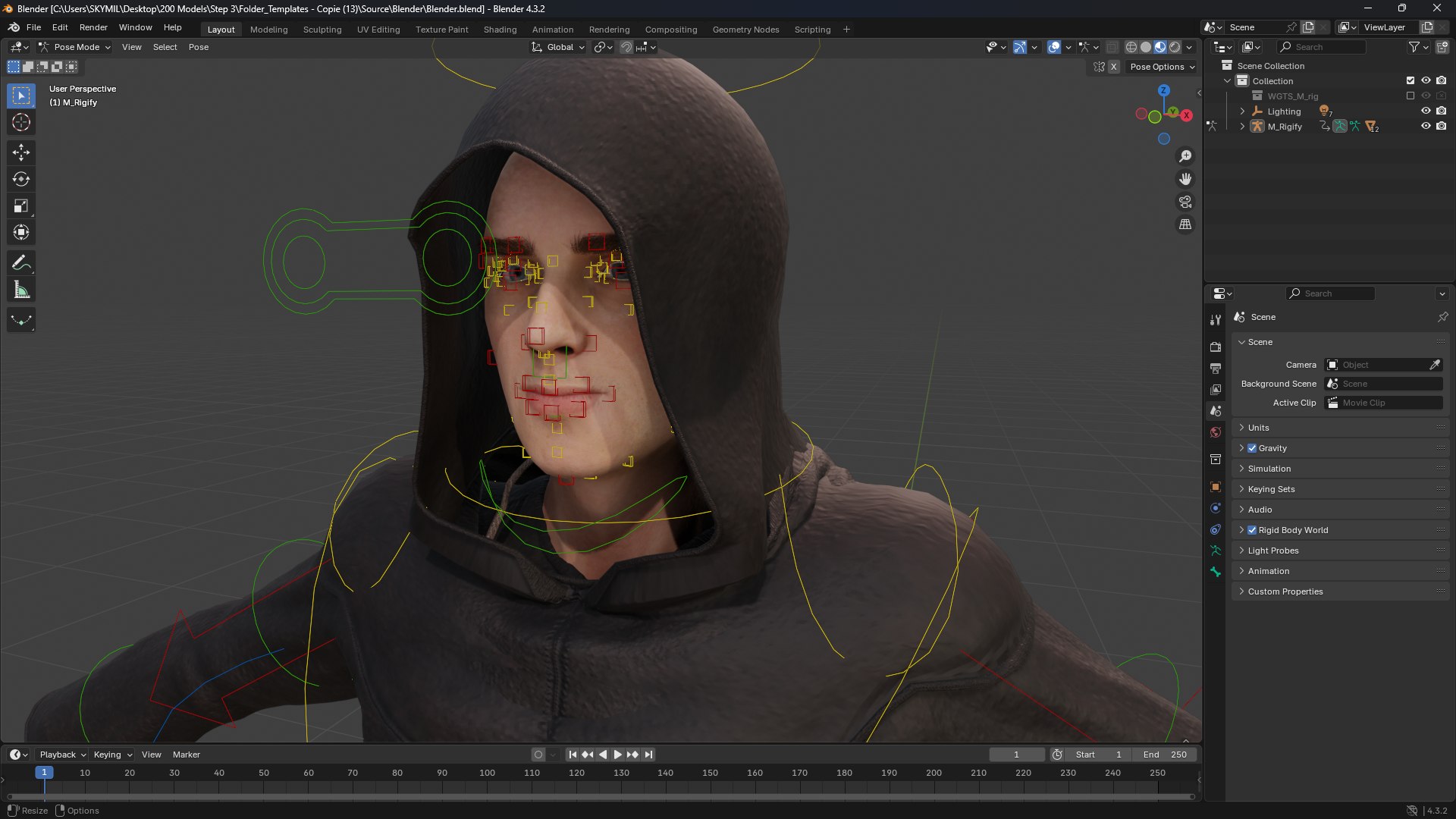Switch to the Shading workspace tab
Image resolution: width=1456 pixels, height=819 pixels.
pos(500,30)
